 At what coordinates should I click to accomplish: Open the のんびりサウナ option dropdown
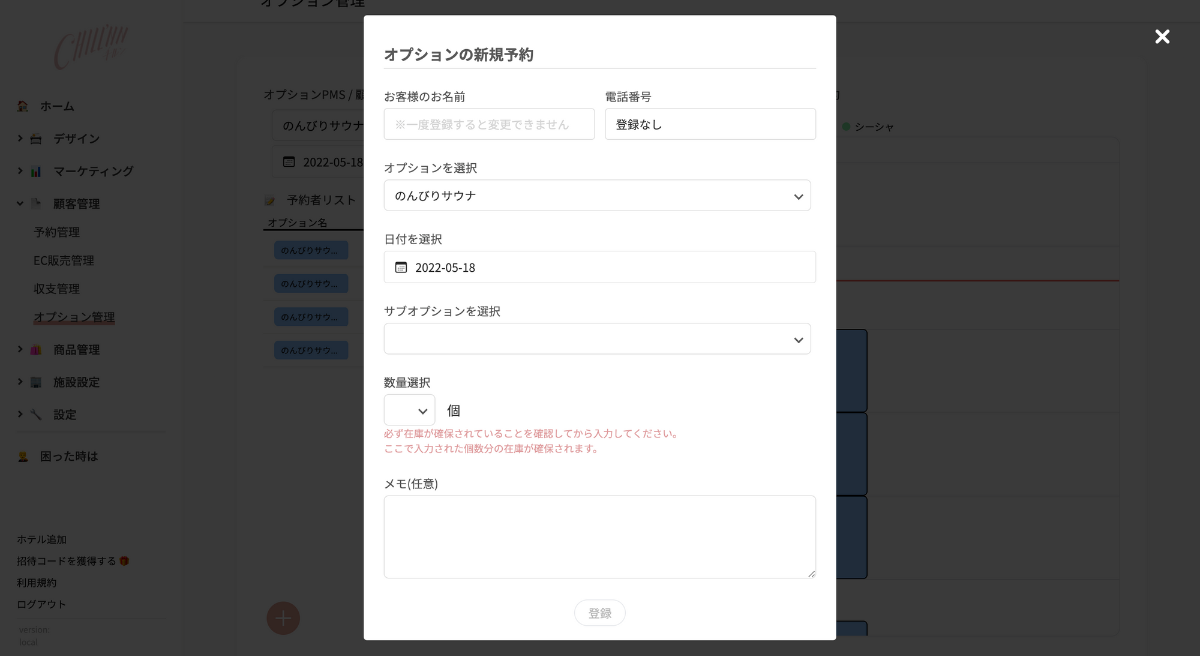[x=597, y=196]
